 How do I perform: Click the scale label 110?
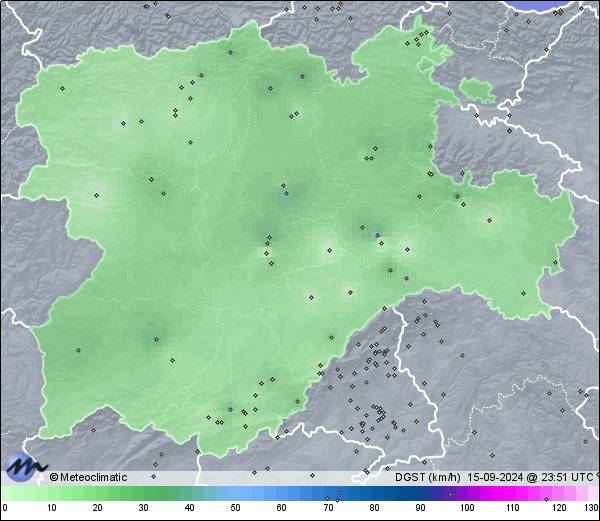click(x=513, y=508)
